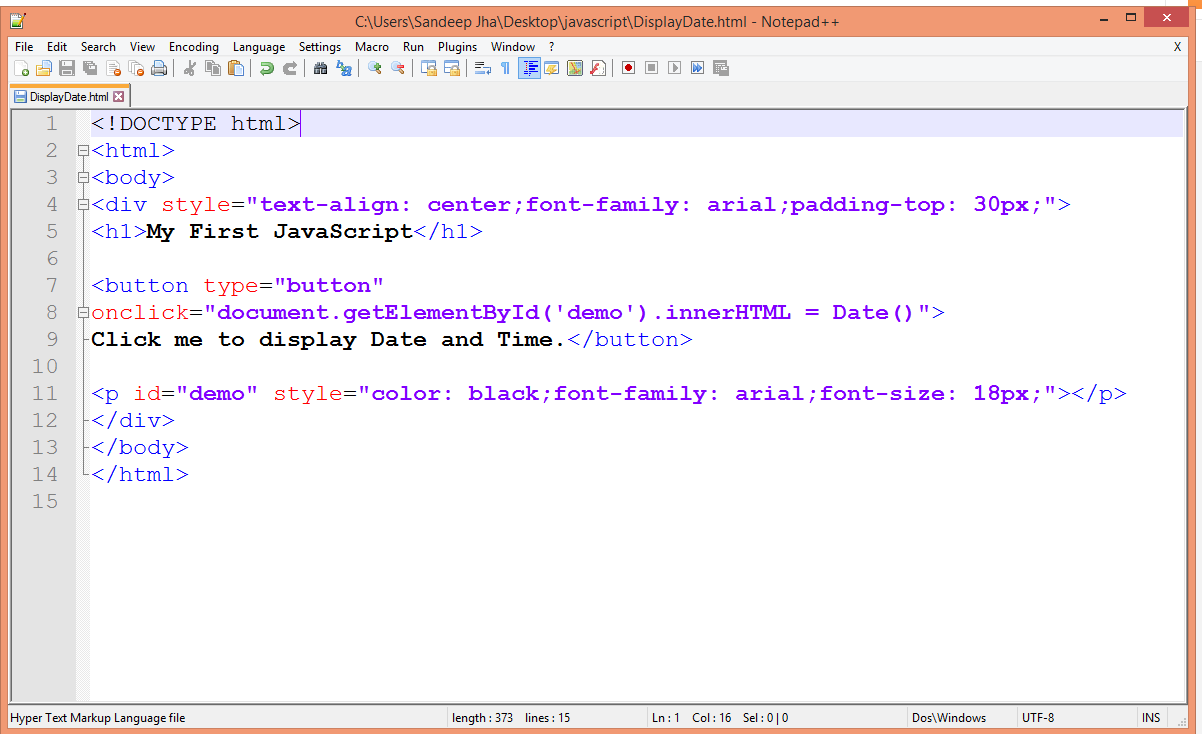The height and width of the screenshot is (734, 1202).
Task: Toggle Show All Characters display
Action: 506,68
